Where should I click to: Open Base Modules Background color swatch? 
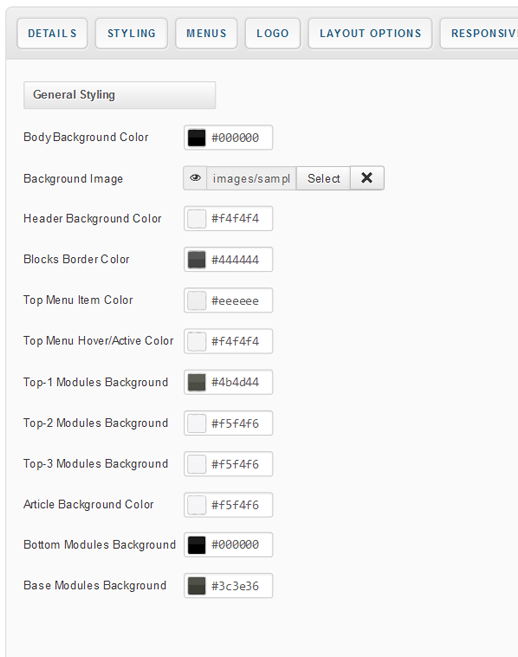point(197,586)
